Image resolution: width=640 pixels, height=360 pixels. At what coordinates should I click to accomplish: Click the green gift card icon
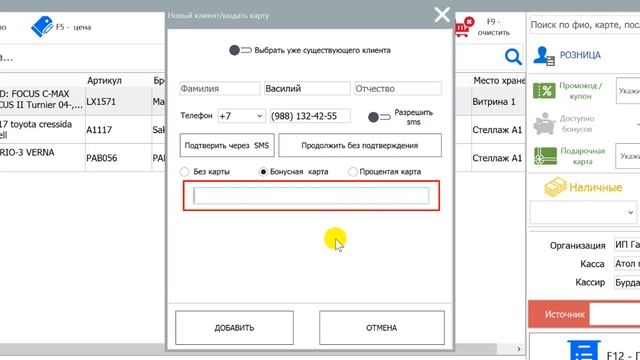coord(545,156)
